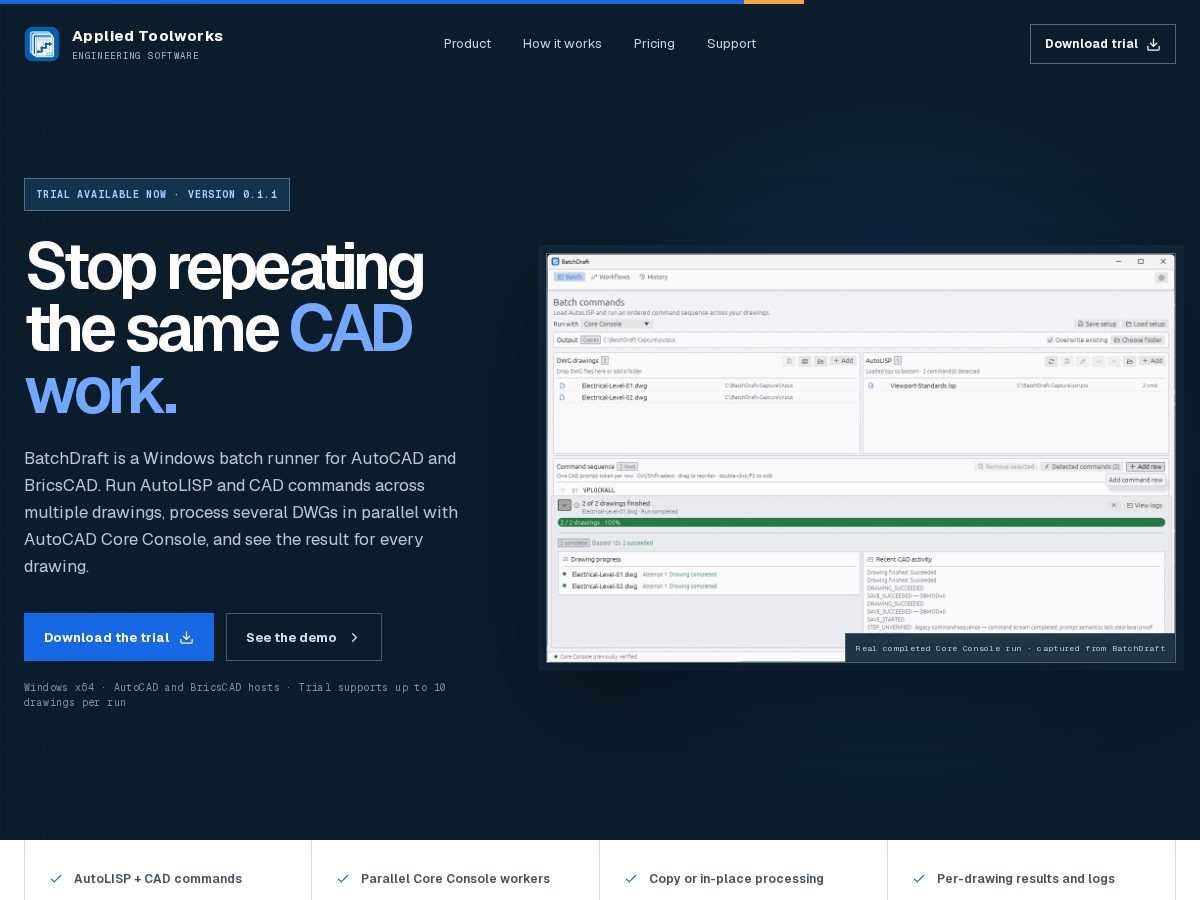Click the folder icon in AutoLISP panel
Screen dimensions: 1200x900
coord(1129,361)
